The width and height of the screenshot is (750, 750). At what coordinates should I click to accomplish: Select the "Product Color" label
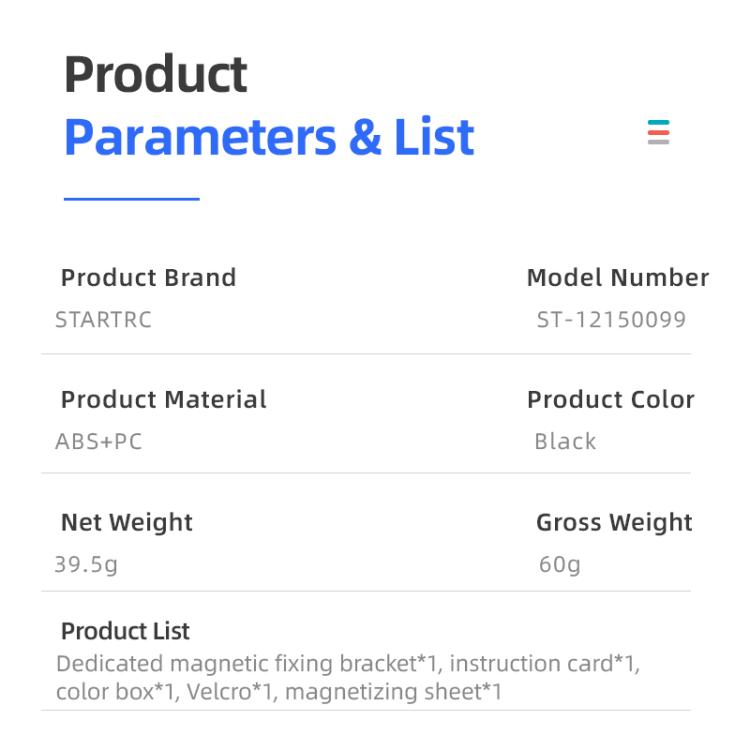pyautogui.click(x=610, y=400)
